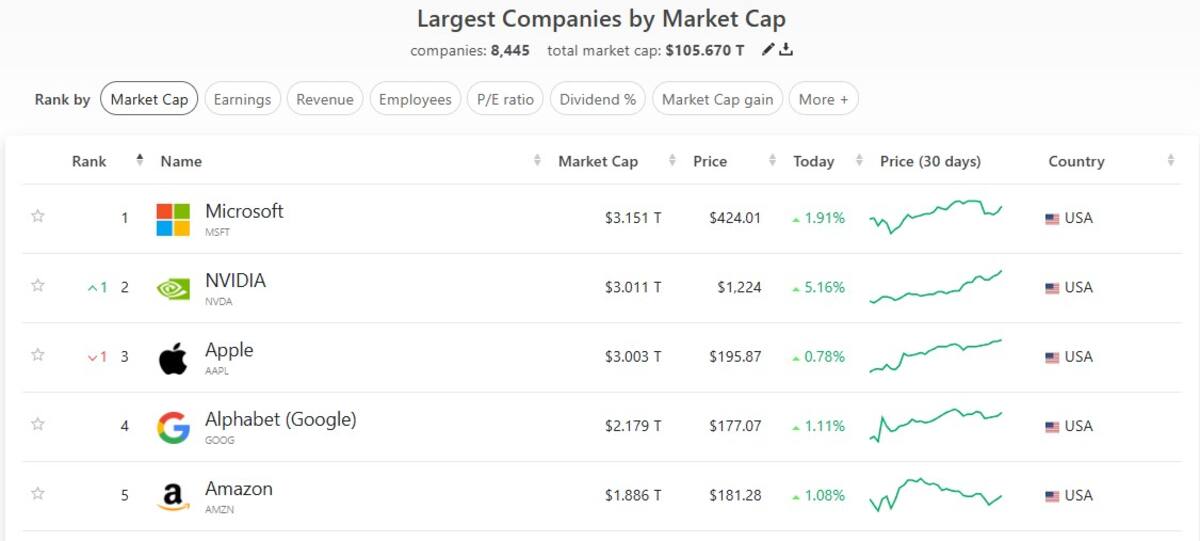Open the Alphabet (Google) company link
The image size is (1200, 541).
point(280,419)
